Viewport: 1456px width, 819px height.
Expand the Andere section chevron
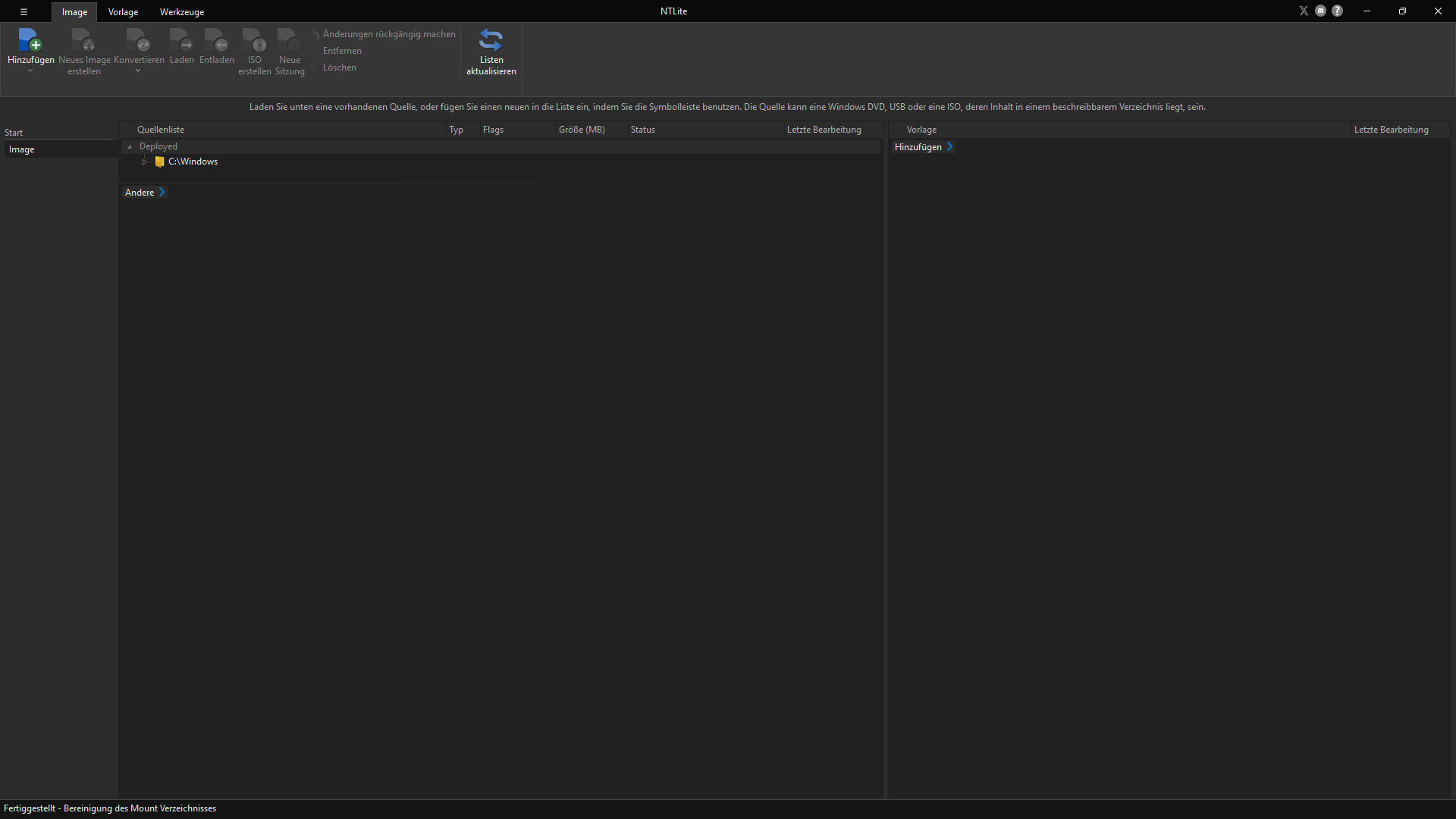(x=162, y=193)
